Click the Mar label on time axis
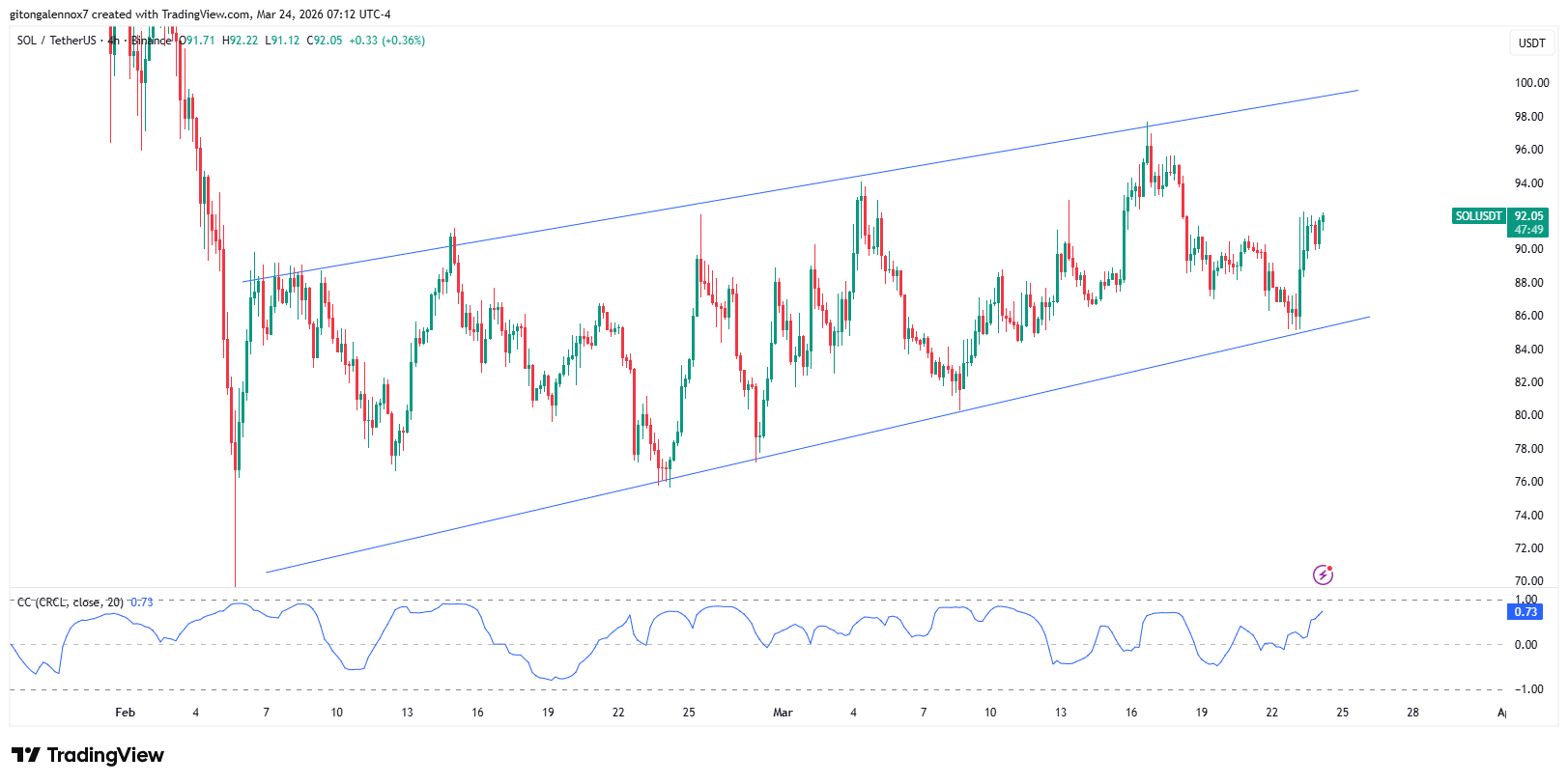Viewport: 1568px width, 784px height. 783,713
